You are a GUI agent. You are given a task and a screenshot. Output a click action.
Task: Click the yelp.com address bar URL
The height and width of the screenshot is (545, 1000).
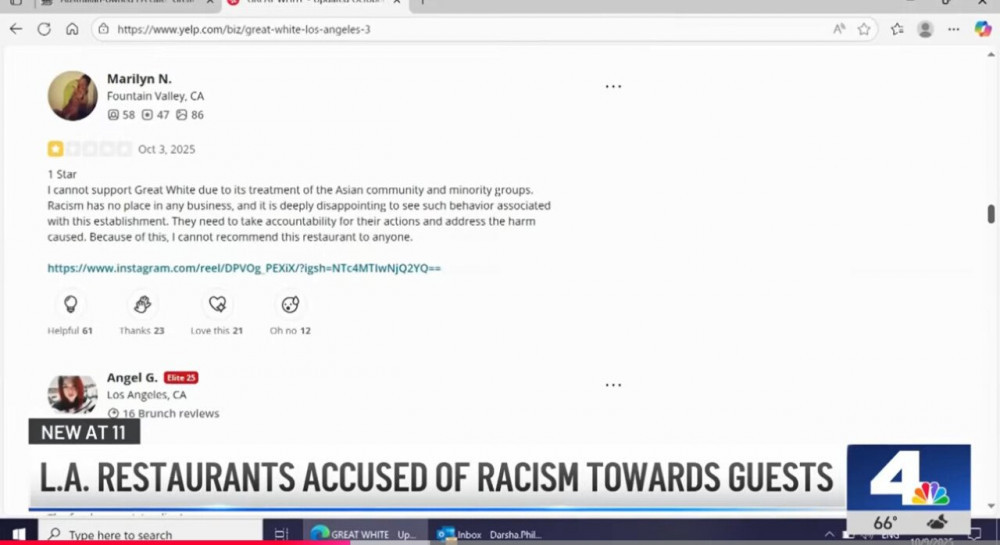[x=244, y=29]
